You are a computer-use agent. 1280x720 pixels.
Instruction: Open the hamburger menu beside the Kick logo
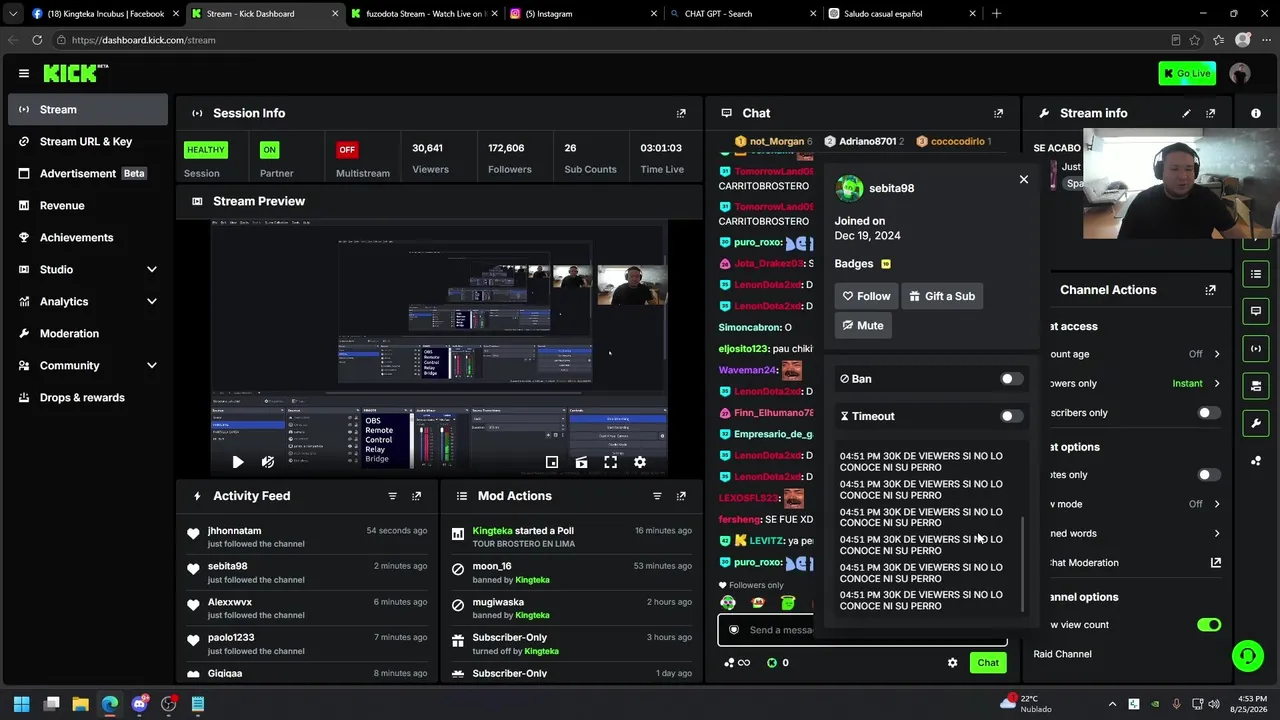tap(24, 73)
